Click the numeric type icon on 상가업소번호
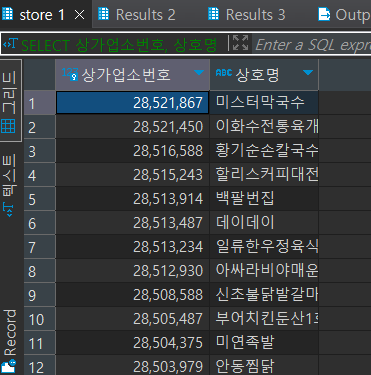The height and width of the screenshot is (375, 371). click(x=70, y=74)
